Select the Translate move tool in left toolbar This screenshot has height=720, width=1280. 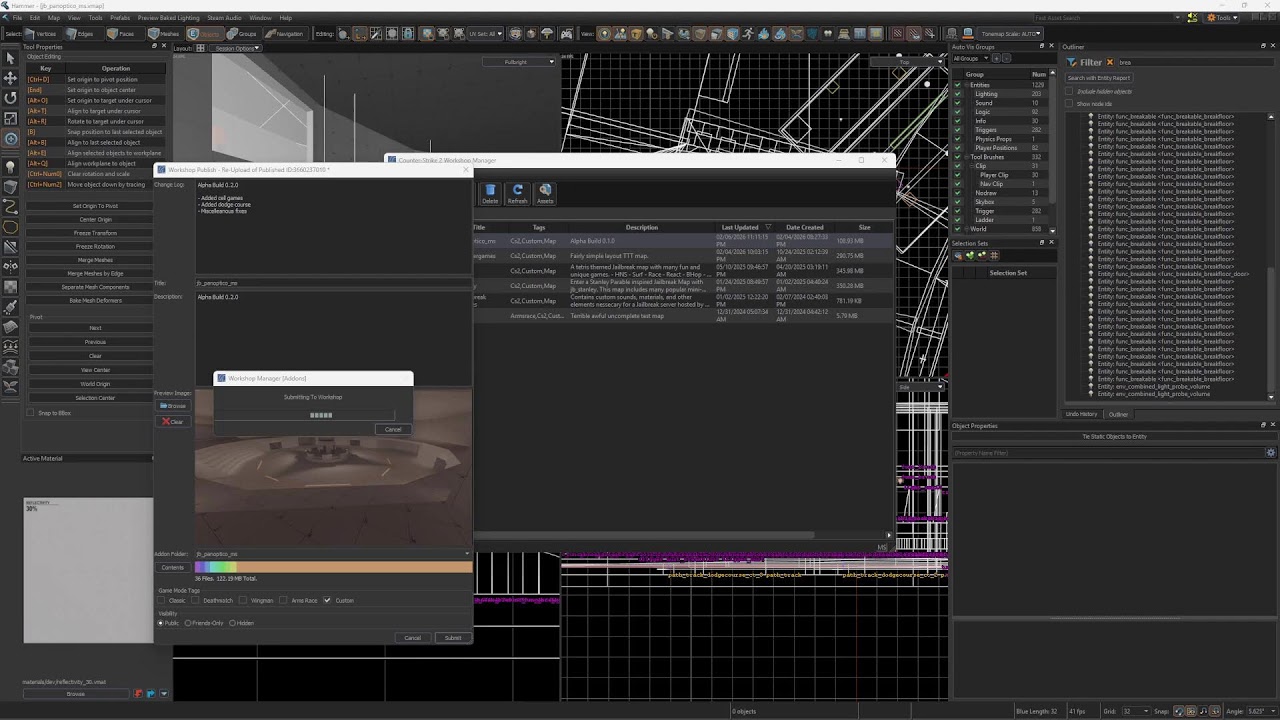tap(10, 78)
